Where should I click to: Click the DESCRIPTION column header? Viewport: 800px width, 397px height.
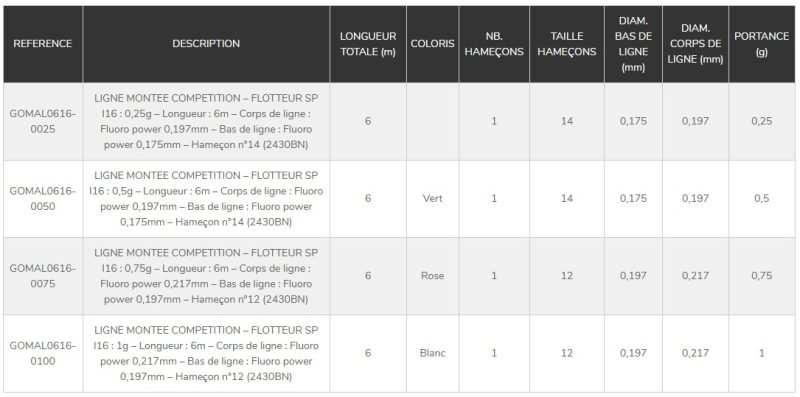pyautogui.click(x=206, y=44)
